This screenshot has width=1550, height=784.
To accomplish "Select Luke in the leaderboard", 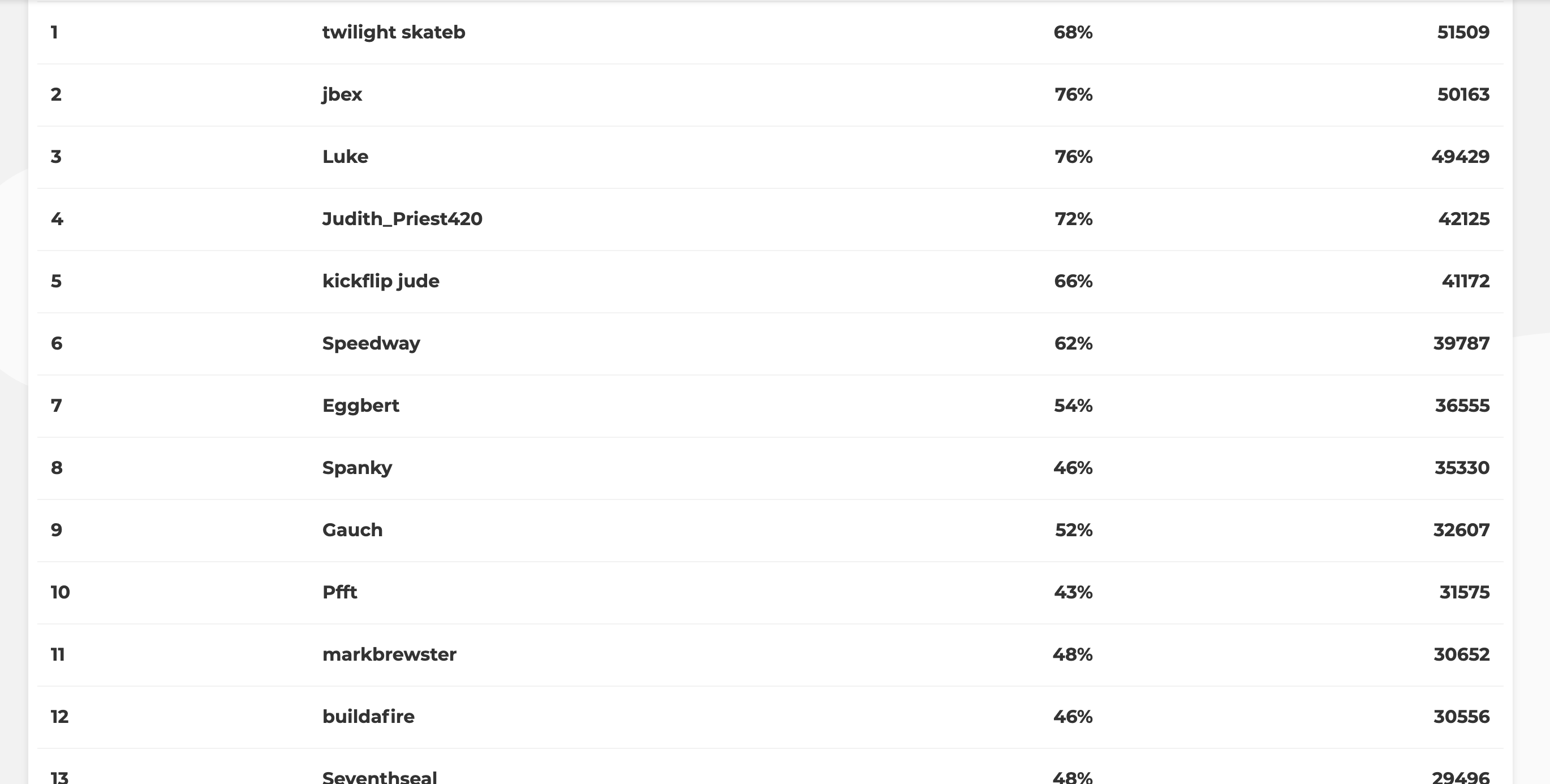I will pos(345,157).
